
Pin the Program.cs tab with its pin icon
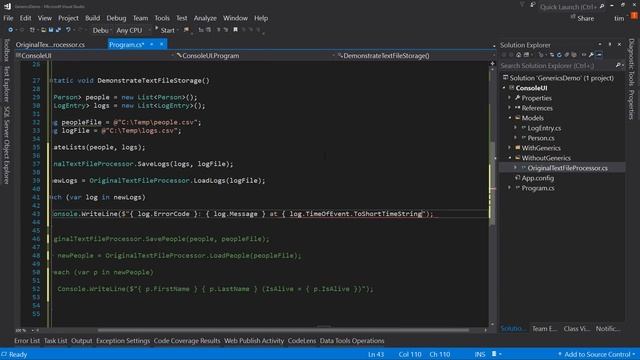click(x=152, y=44)
